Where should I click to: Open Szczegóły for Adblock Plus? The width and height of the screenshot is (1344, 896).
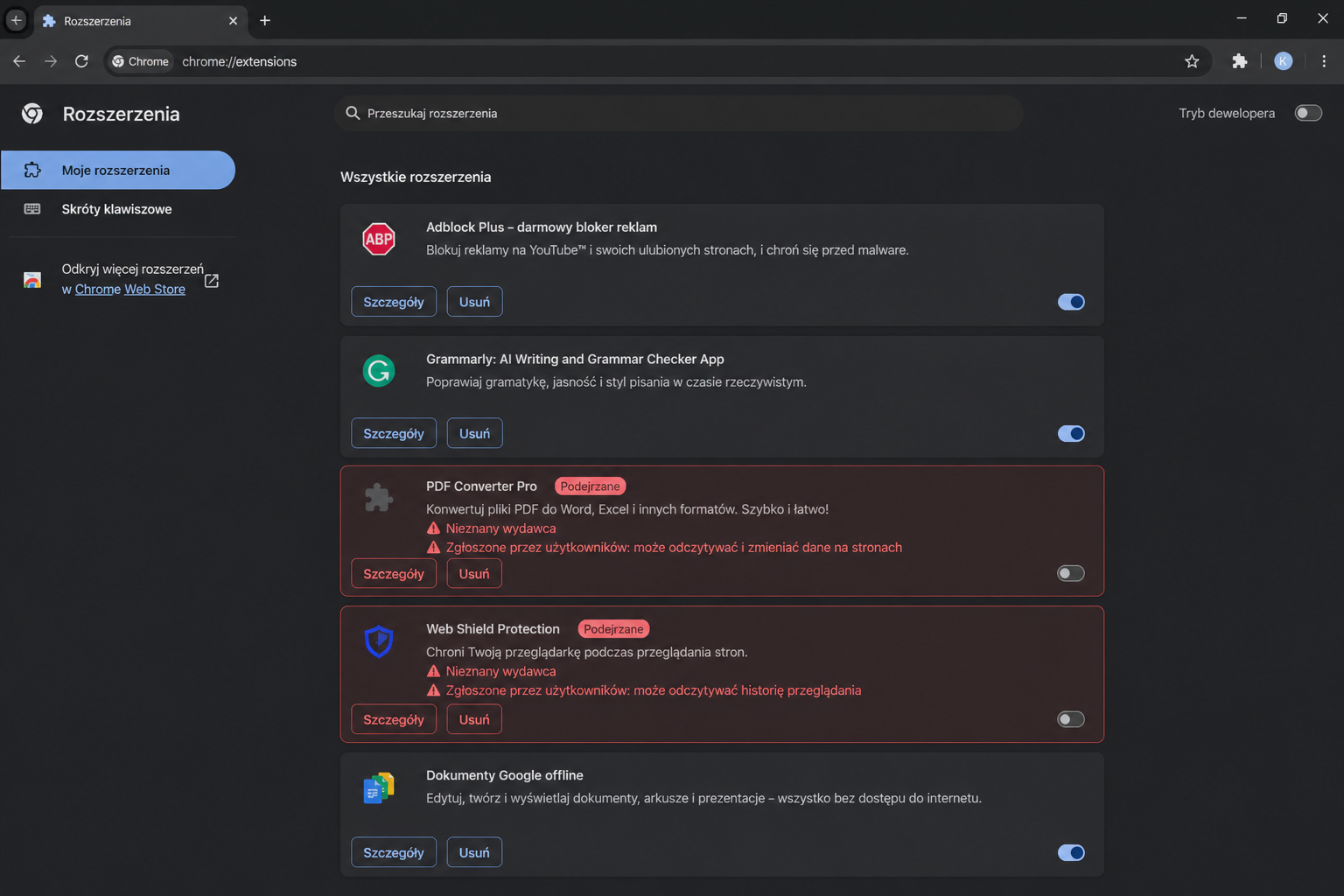pos(394,302)
